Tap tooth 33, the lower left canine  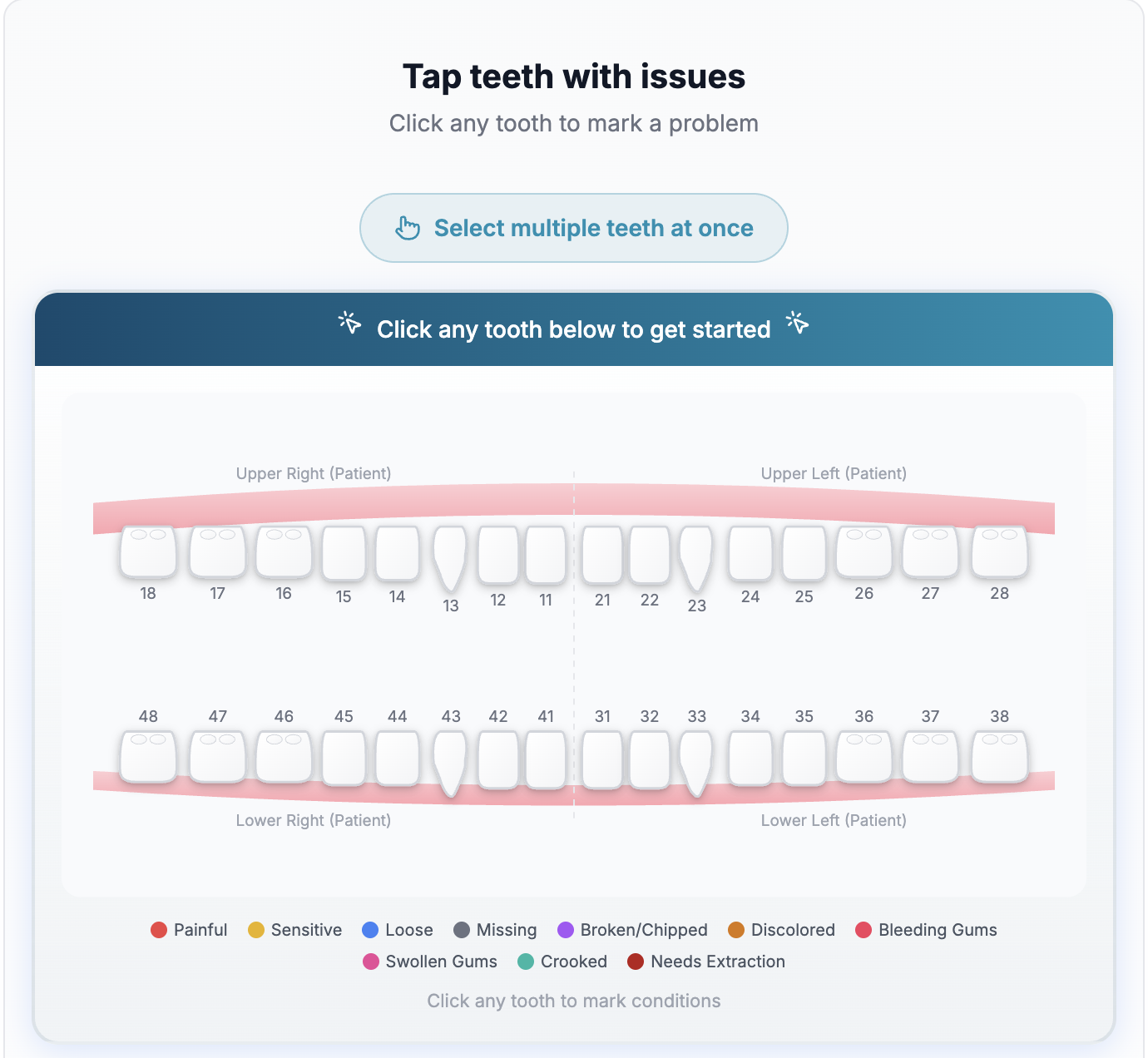tap(697, 759)
